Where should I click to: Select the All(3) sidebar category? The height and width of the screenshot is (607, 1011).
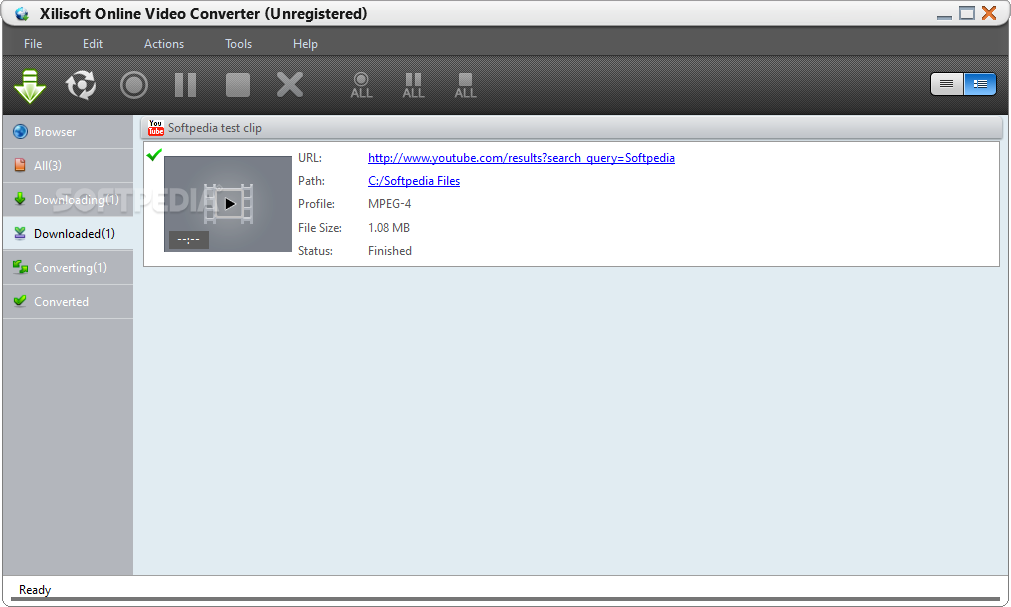[68, 166]
